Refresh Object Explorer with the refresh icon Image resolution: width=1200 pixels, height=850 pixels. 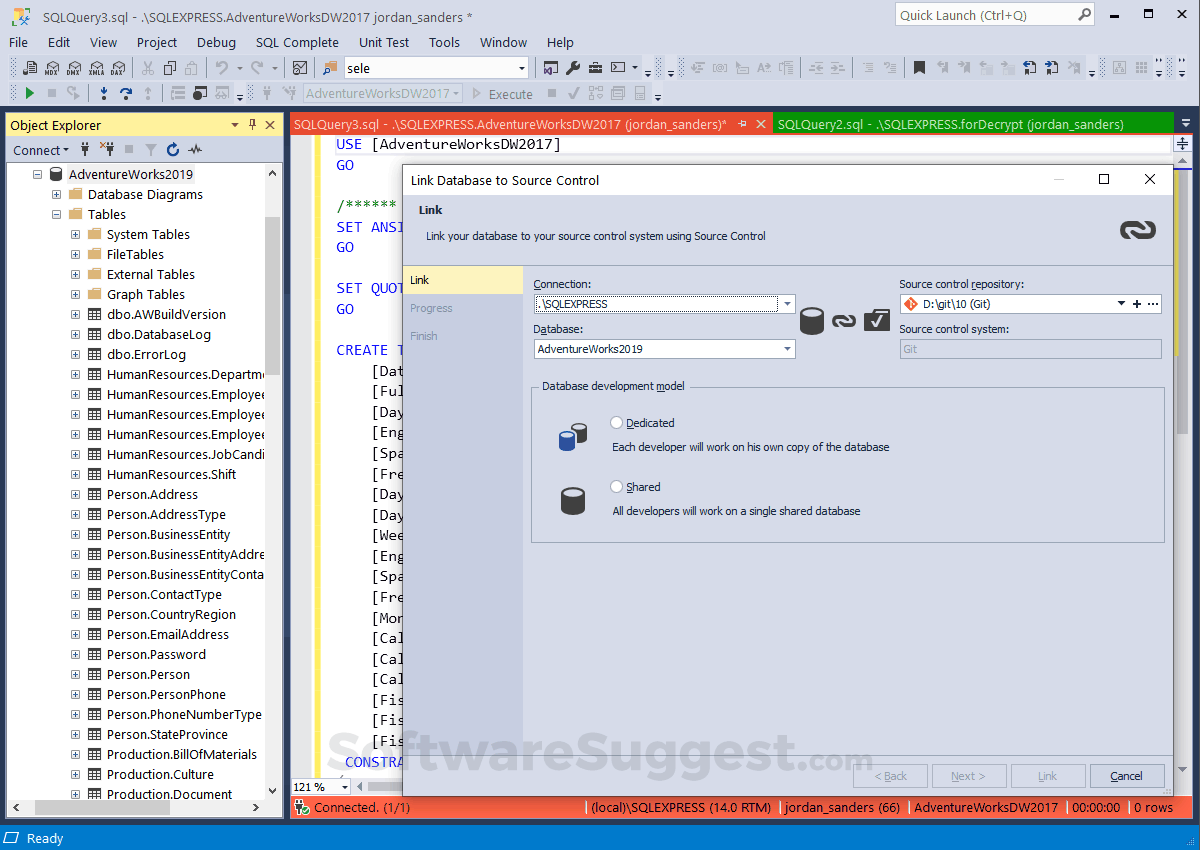(x=170, y=149)
